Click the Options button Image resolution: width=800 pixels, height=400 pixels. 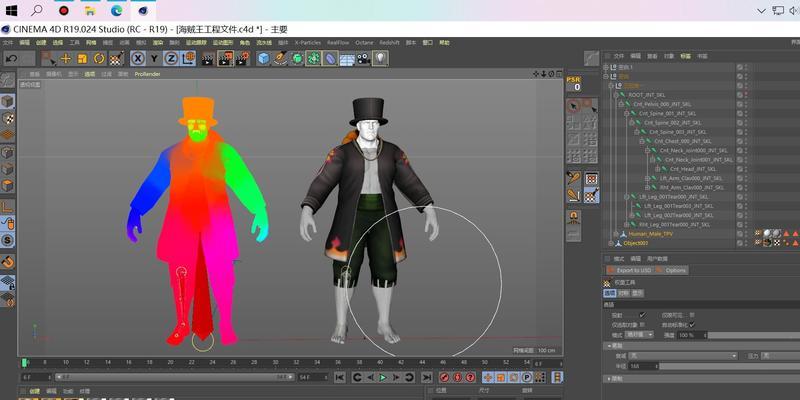click(671, 270)
